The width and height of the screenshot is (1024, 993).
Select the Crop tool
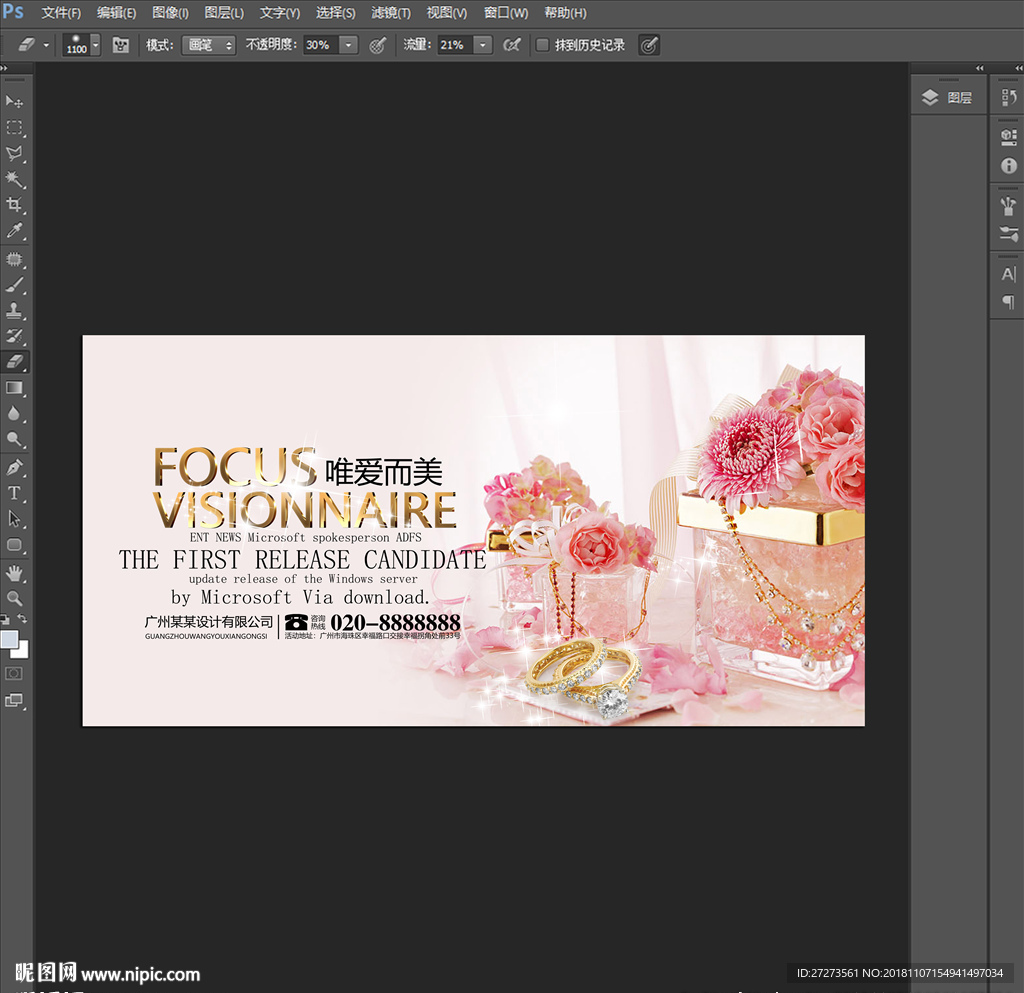[x=15, y=205]
